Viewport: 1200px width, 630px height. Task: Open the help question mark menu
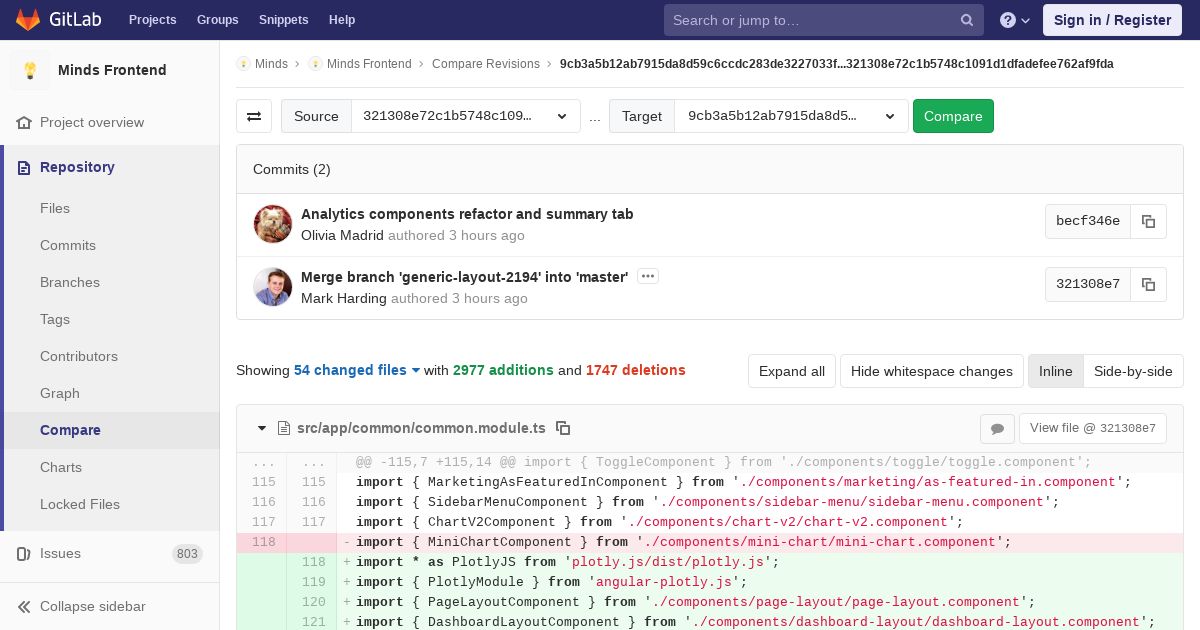click(x=1015, y=20)
